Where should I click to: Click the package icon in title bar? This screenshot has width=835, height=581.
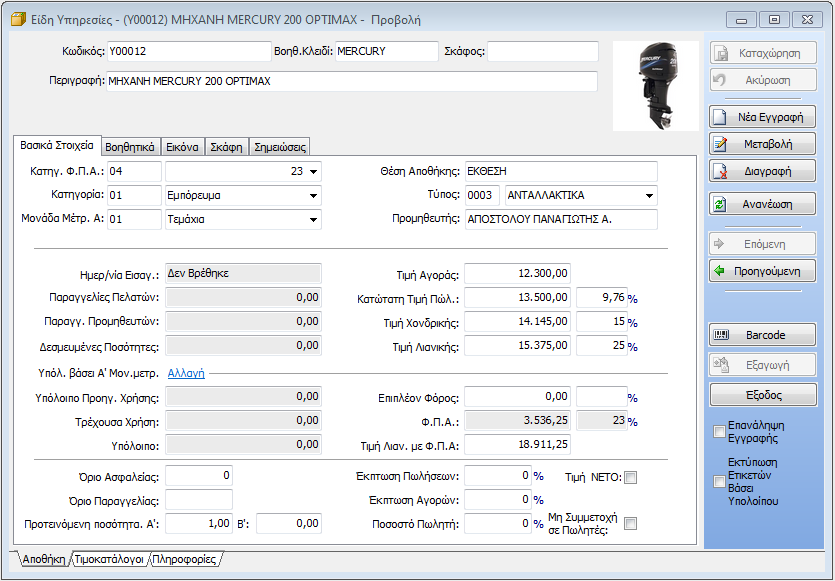pyautogui.click(x=18, y=20)
